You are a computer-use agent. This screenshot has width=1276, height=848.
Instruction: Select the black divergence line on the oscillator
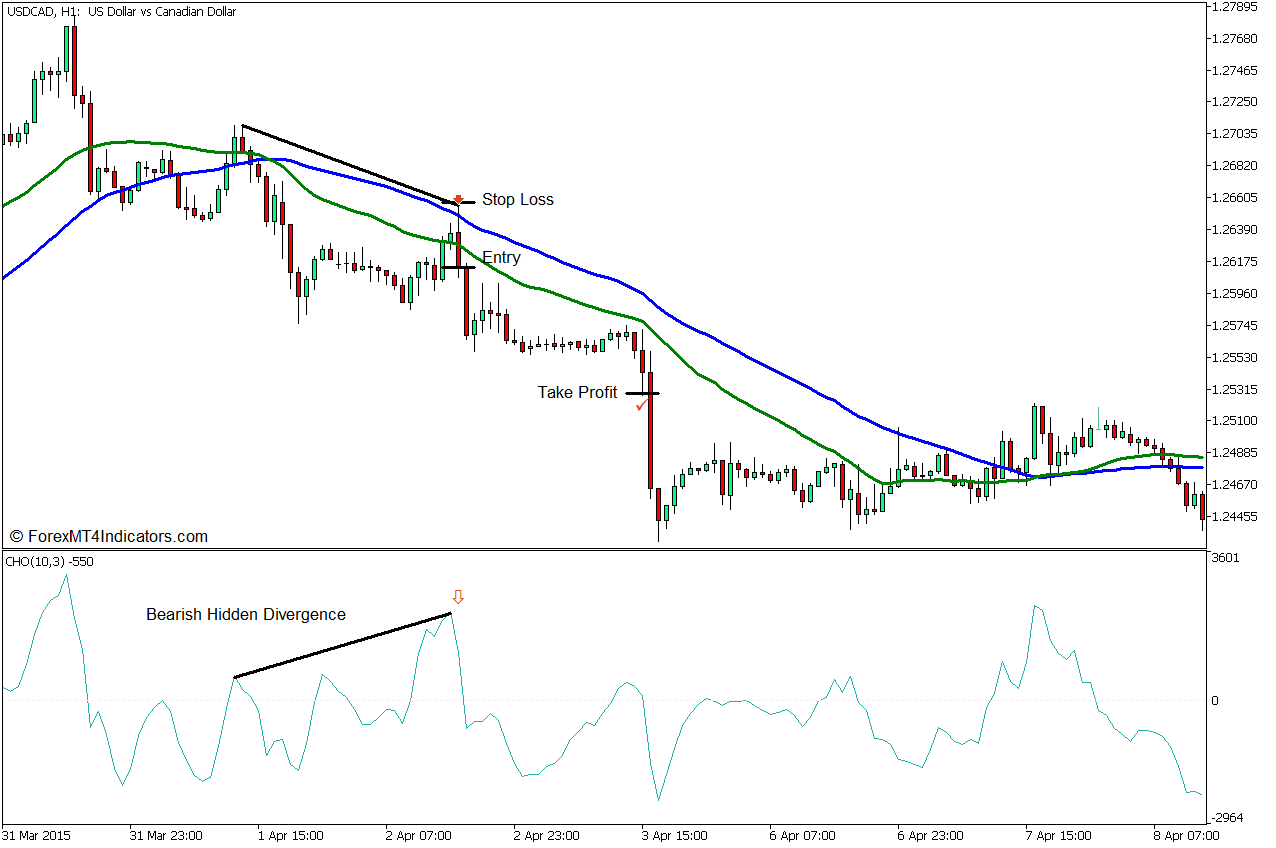tap(342, 645)
